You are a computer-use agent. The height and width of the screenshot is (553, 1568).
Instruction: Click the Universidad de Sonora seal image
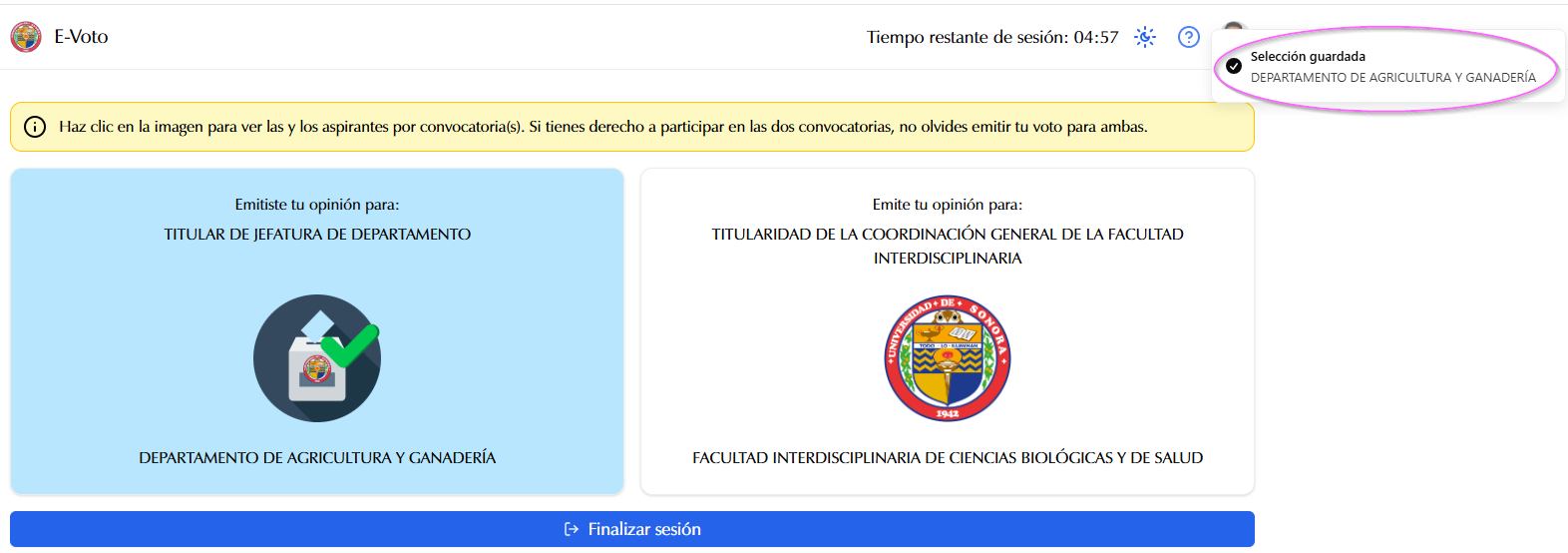948,358
